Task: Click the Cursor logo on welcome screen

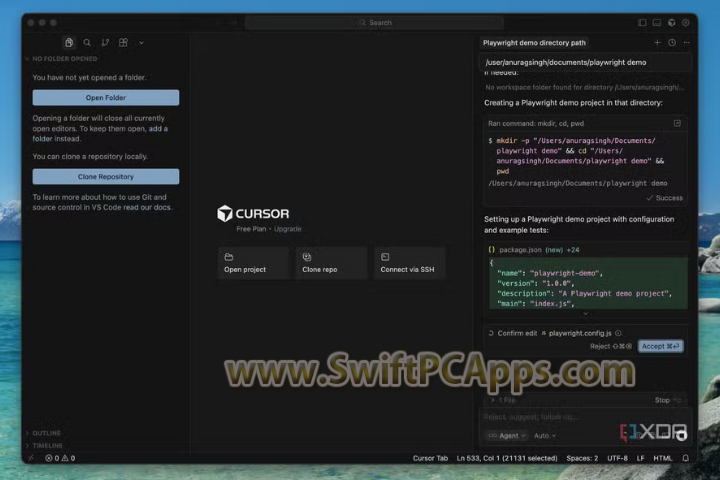Action: coord(253,214)
